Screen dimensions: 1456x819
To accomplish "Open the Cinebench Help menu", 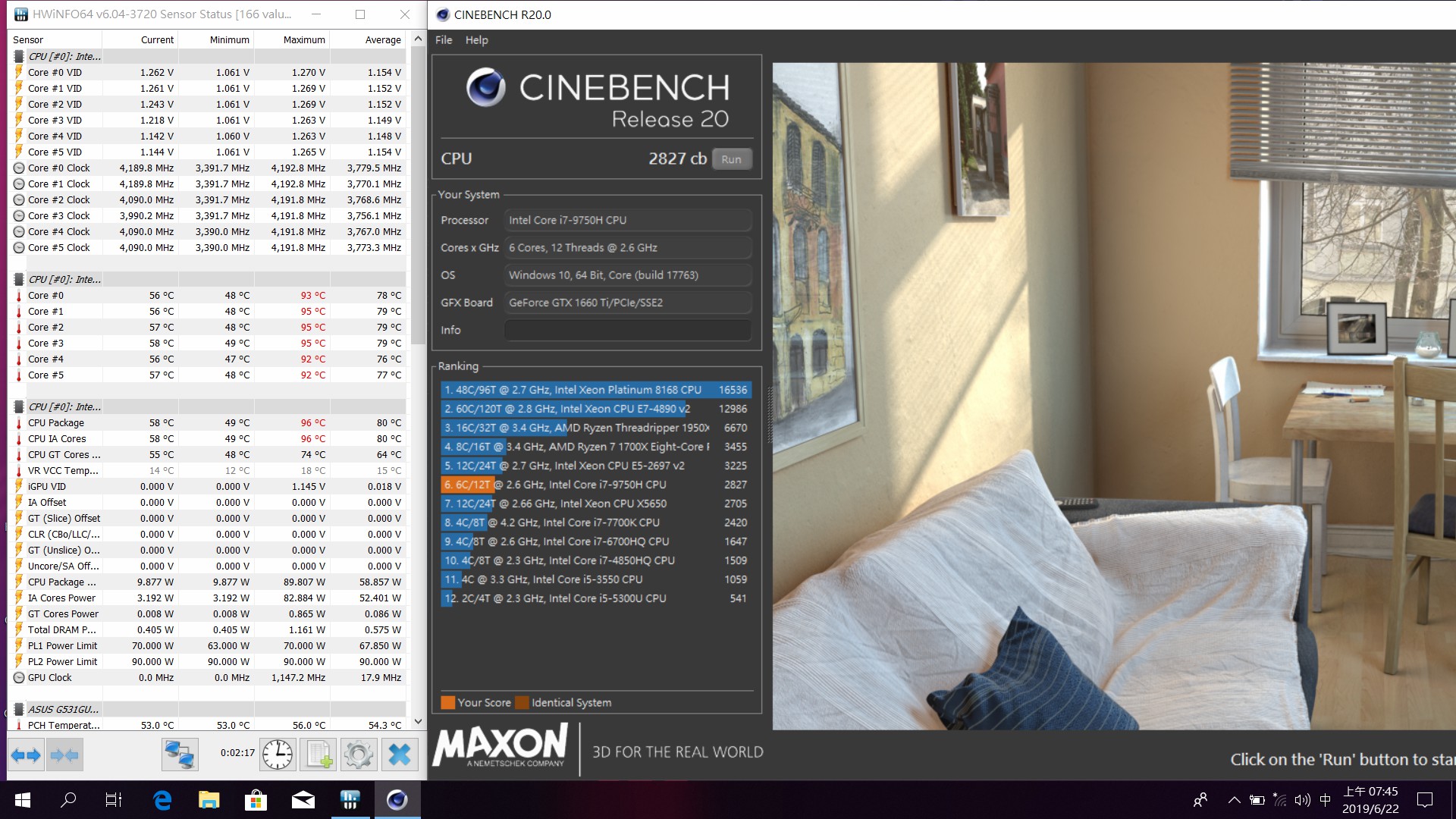I will (476, 40).
